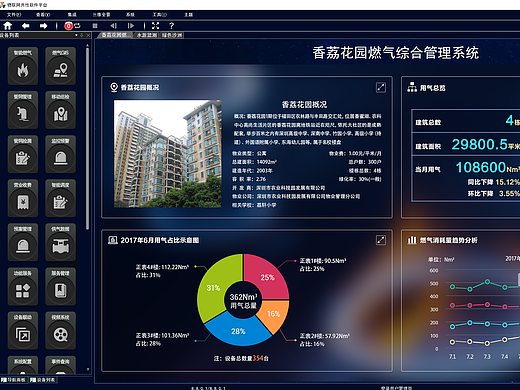Open the 事件查询 module

pyautogui.click(x=61, y=365)
